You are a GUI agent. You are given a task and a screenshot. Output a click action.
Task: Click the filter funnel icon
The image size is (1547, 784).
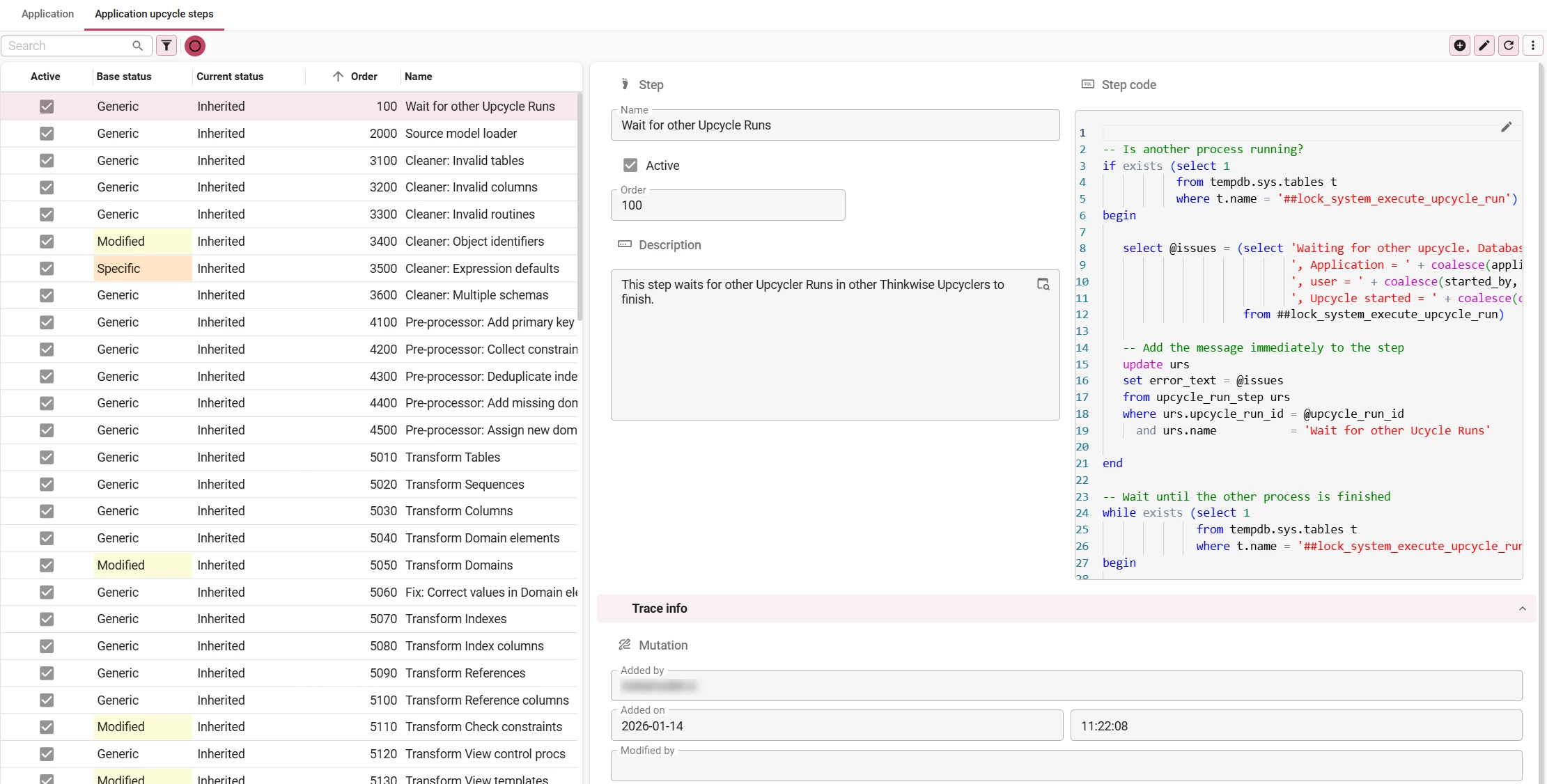[166, 46]
